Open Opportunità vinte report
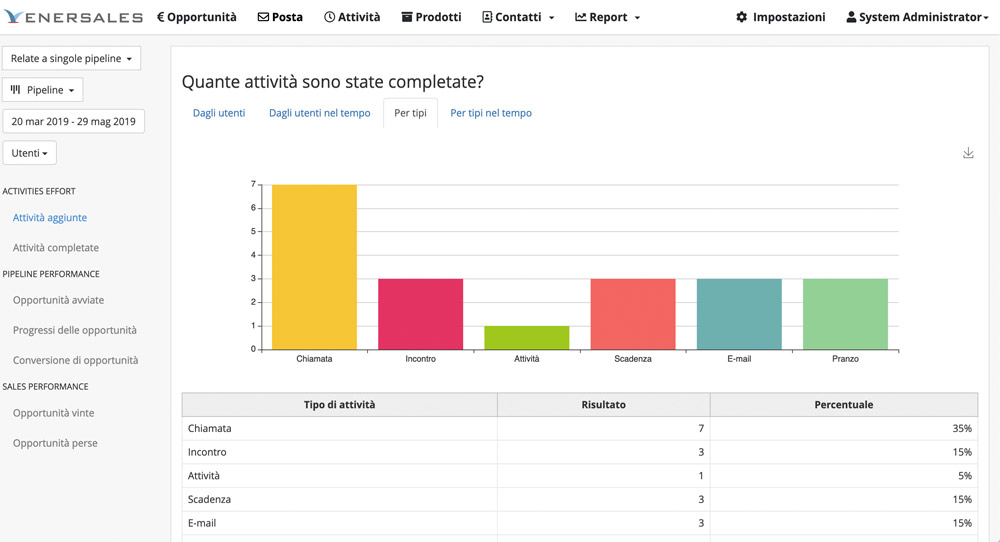The image size is (1000, 542). click(x=54, y=413)
